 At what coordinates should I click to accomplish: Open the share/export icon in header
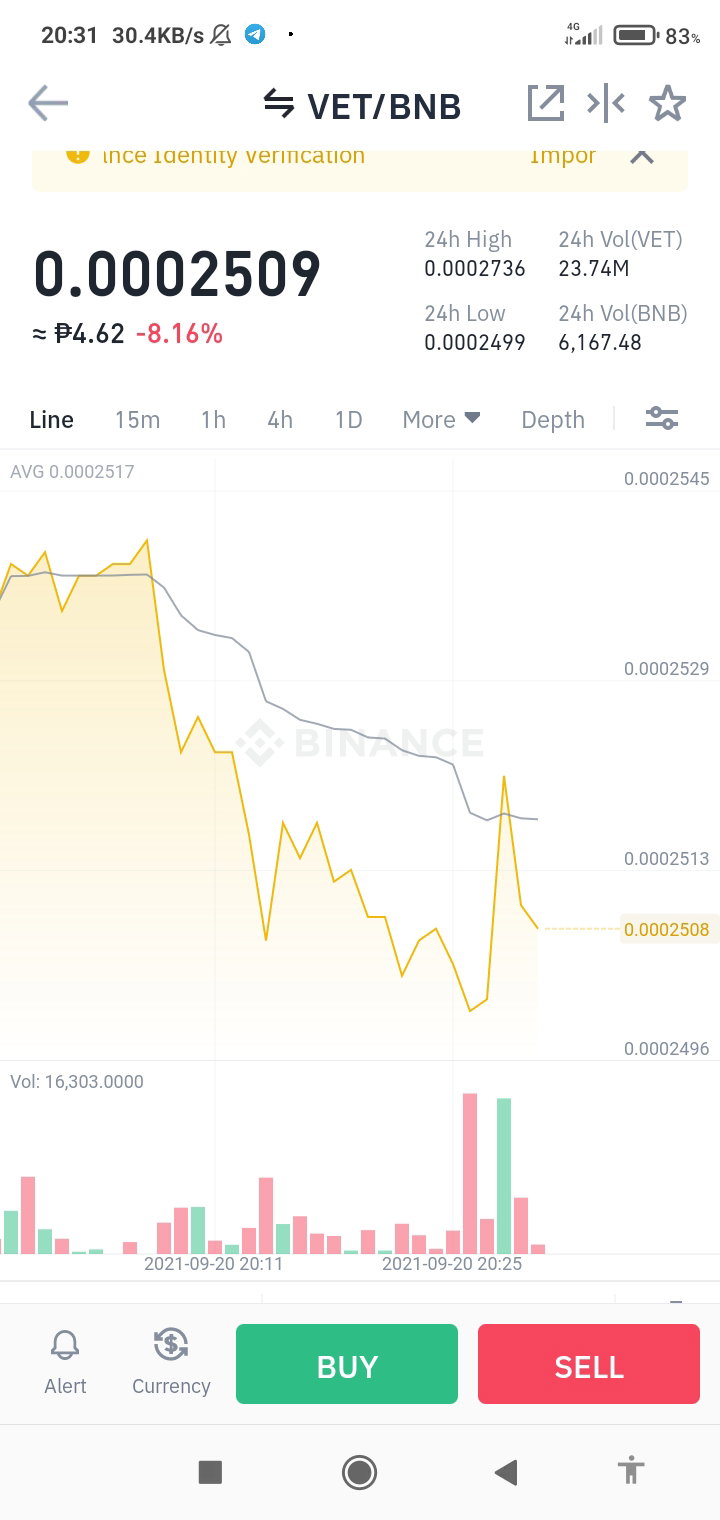coord(546,103)
